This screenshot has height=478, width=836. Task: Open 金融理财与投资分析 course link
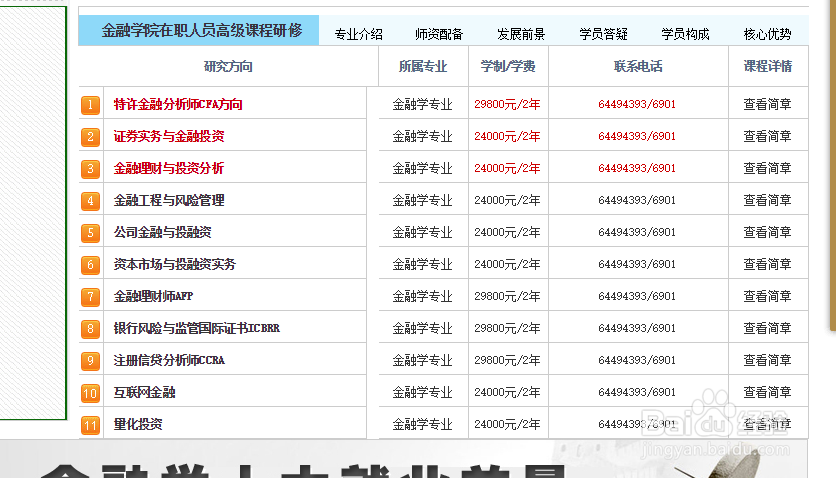(x=169, y=168)
